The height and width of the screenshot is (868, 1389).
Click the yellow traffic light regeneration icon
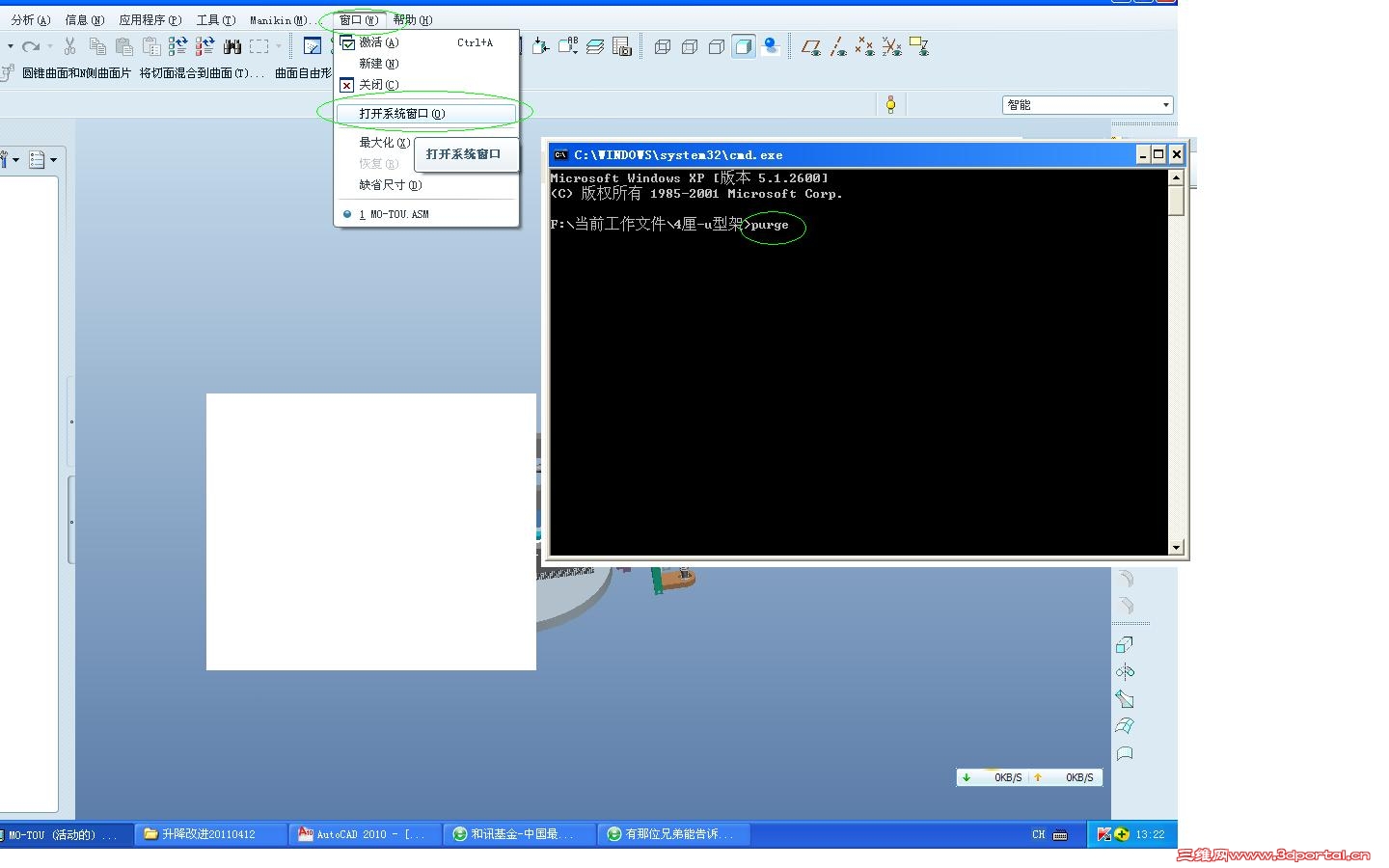(x=890, y=104)
